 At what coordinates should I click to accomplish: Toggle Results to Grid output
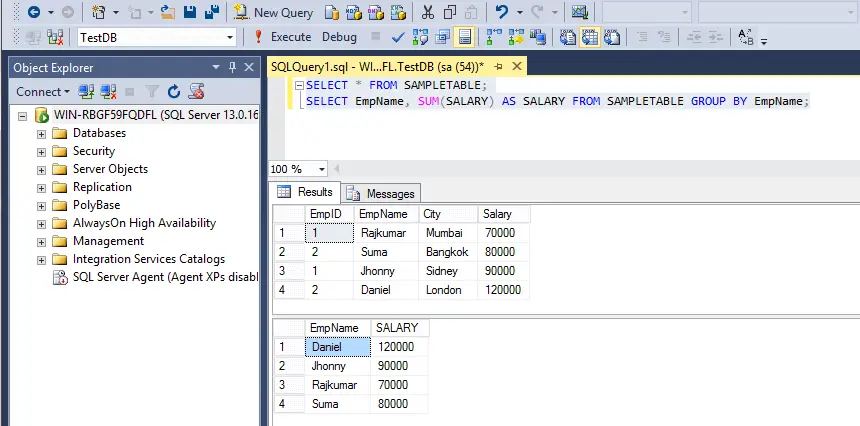(x=590, y=37)
